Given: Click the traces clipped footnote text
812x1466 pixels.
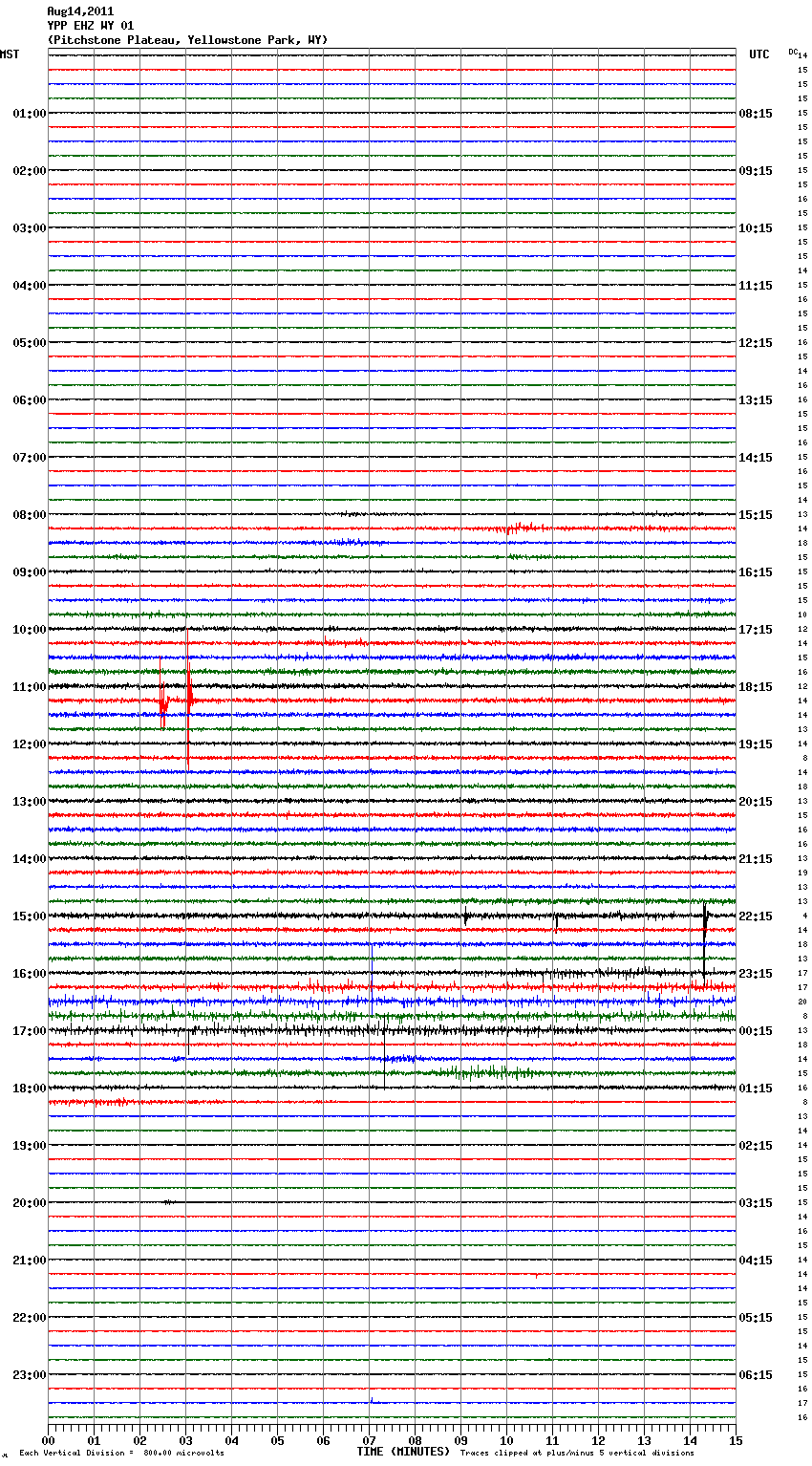Looking at the screenshot, I should 577,1454.
